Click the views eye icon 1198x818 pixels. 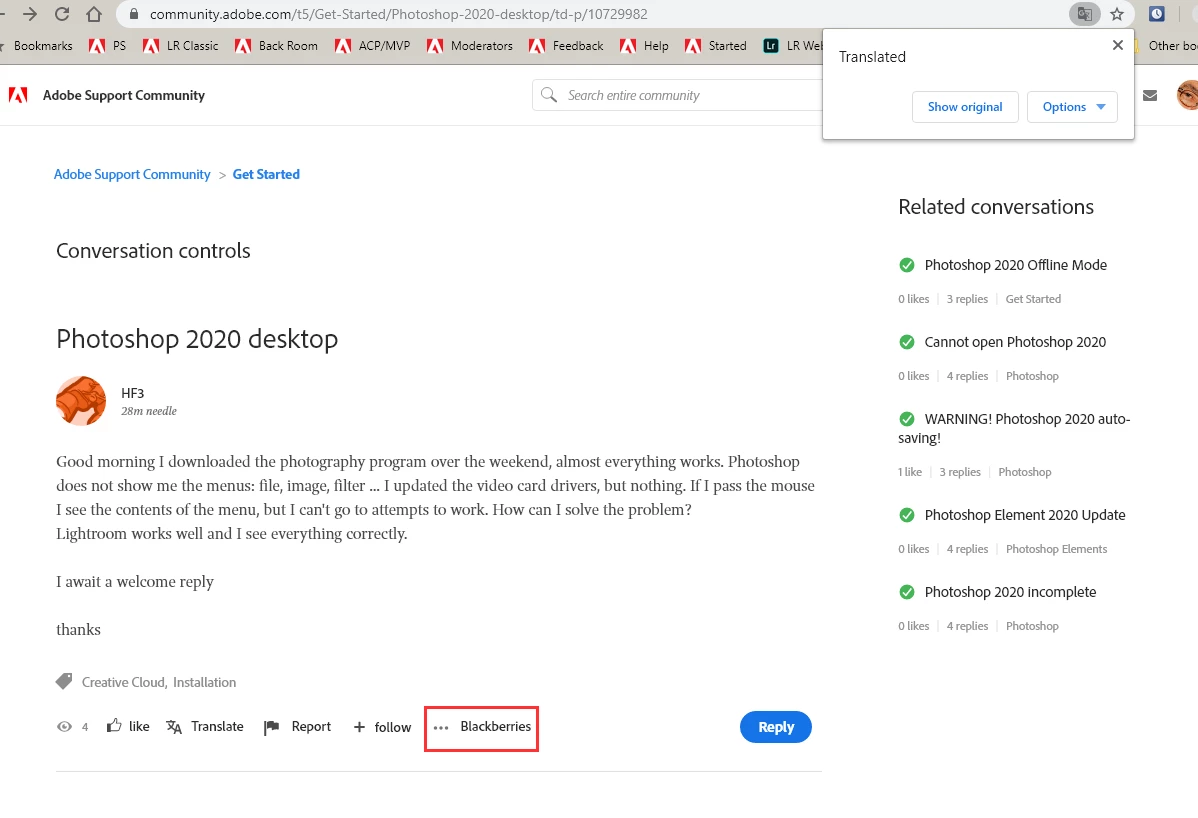65,726
